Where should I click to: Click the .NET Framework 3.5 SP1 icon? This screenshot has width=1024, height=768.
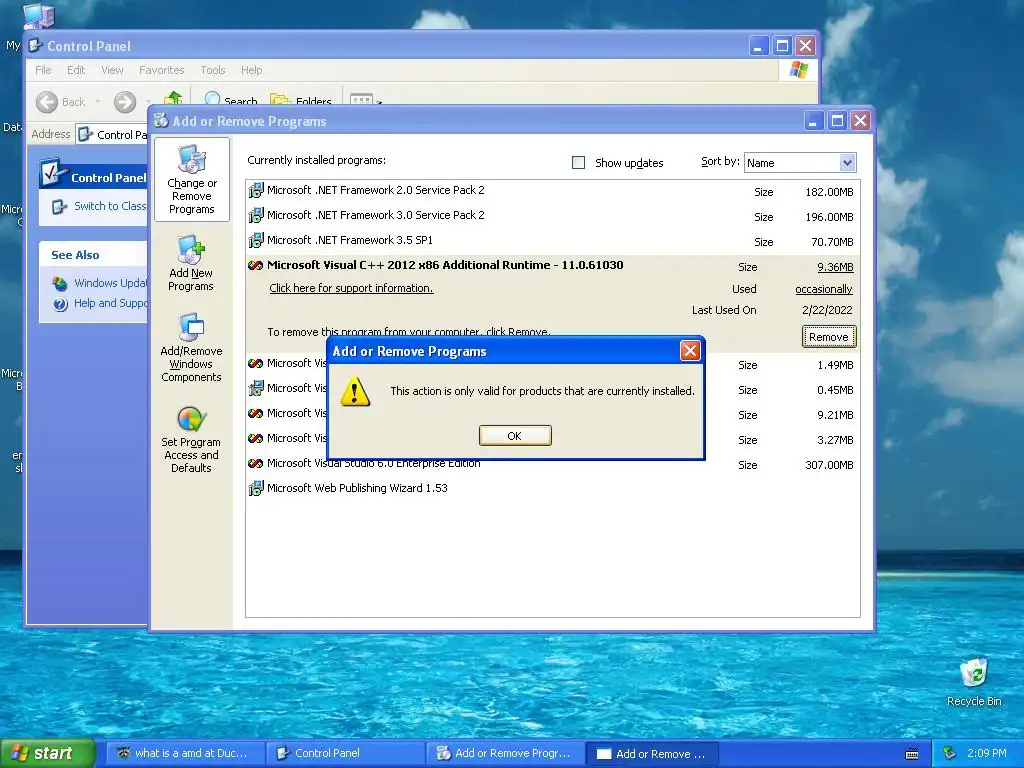click(256, 240)
